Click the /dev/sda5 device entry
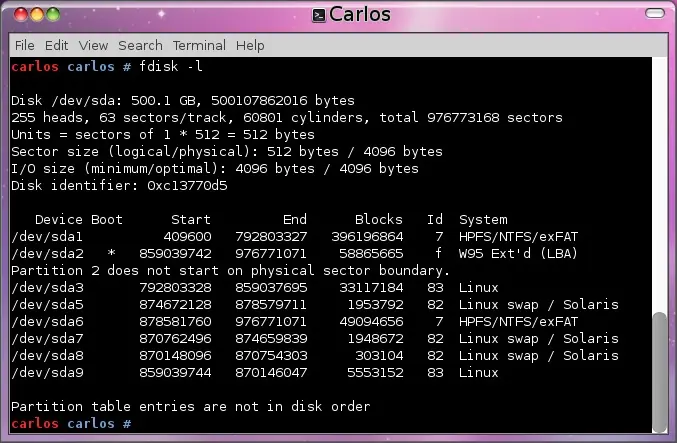Screen dimensions: 677x443 [x=47, y=304]
